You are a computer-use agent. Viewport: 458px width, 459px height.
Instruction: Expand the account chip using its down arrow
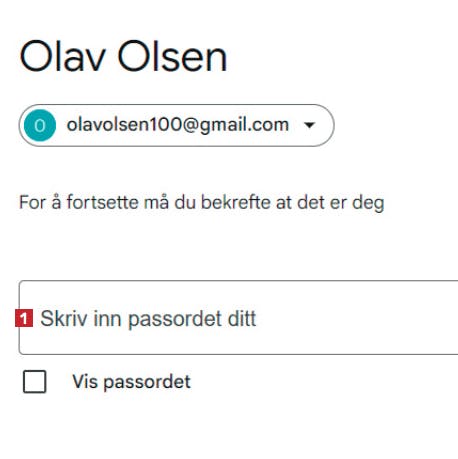pos(309,125)
